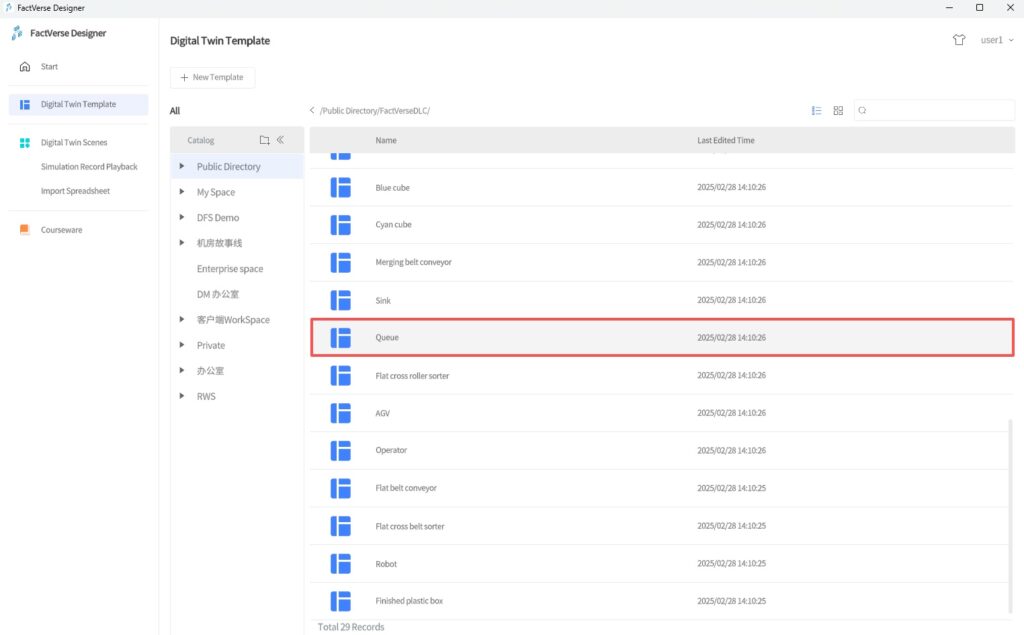Open Simulation Record Playback
The image size is (1024, 635).
[x=89, y=167]
